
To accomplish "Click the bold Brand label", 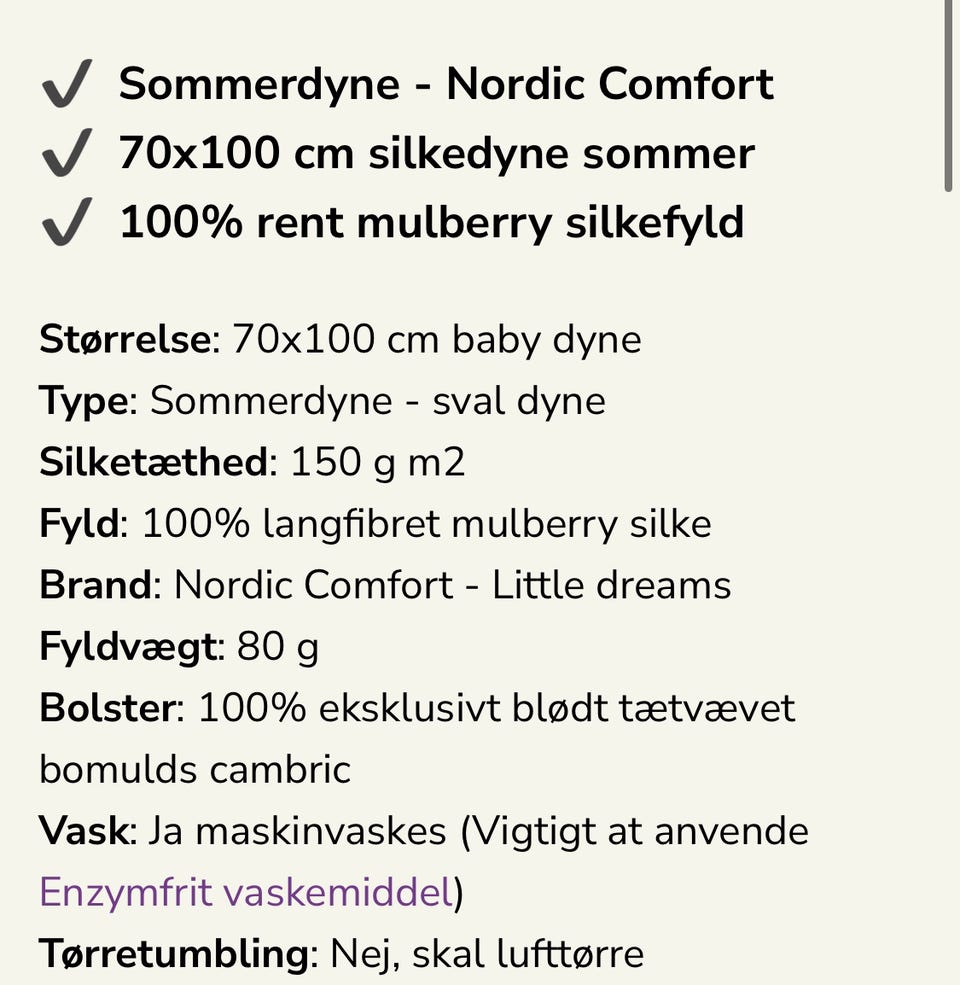I will pyautogui.click(x=95, y=585).
